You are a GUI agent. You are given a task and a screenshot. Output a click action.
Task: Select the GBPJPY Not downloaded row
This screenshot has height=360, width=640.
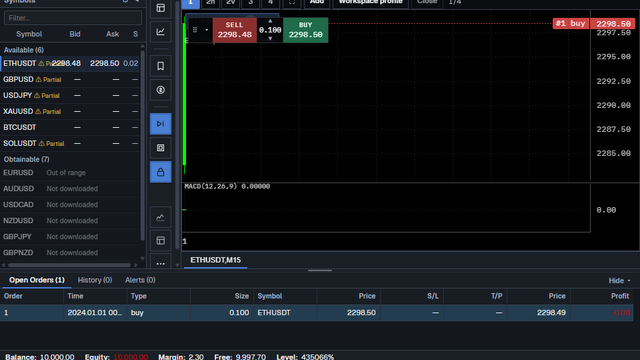point(70,236)
